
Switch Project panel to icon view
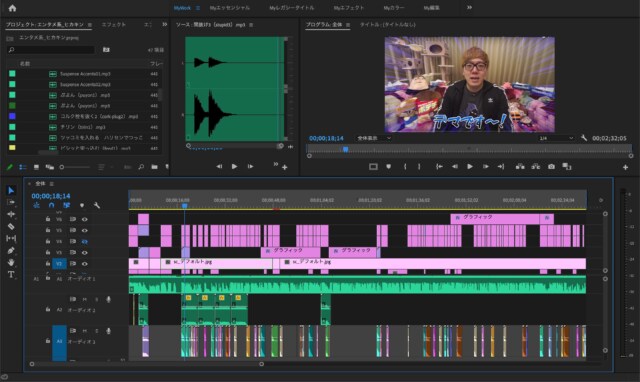[x=36, y=167]
